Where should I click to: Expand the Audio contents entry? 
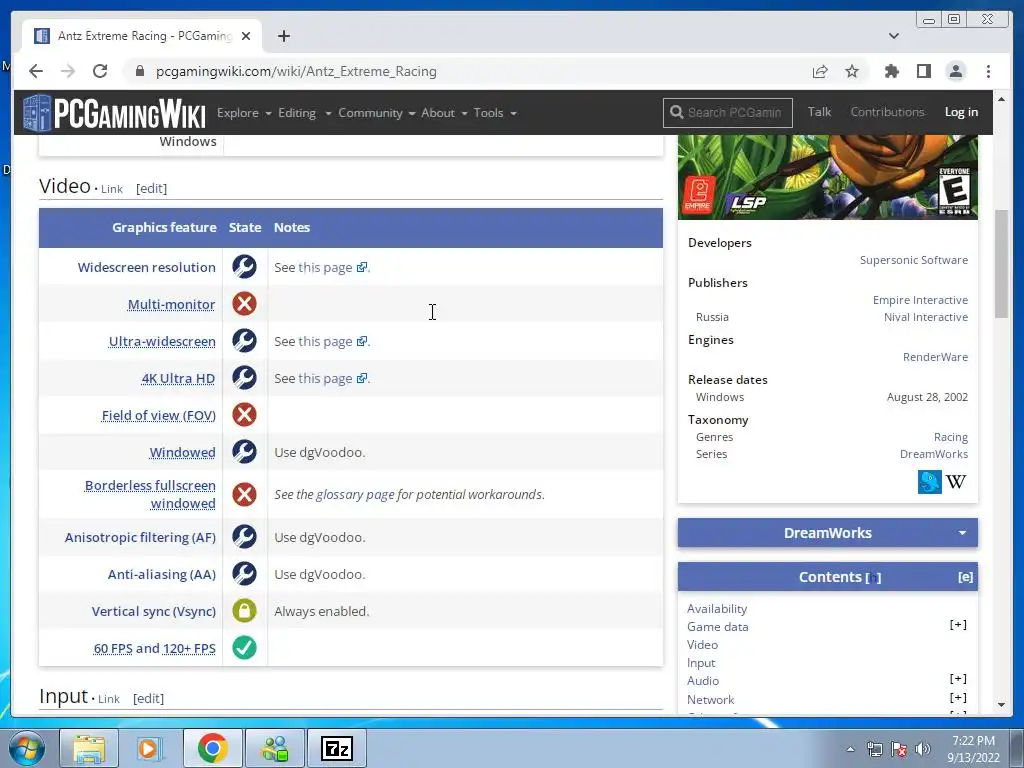coord(957,679)
